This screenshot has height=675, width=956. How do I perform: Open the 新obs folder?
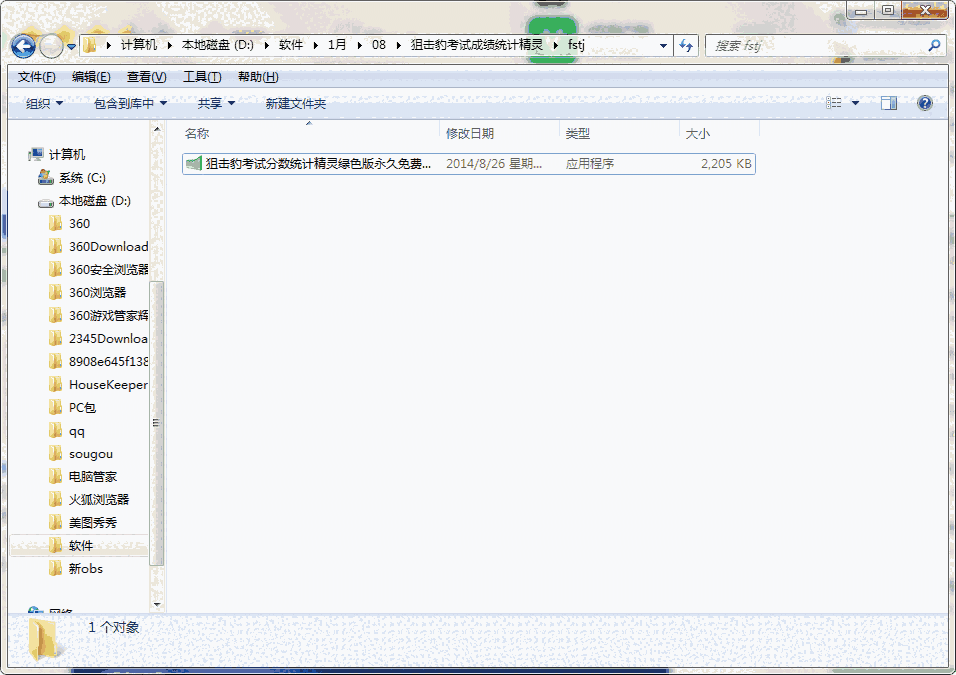(x=86, y=568)
